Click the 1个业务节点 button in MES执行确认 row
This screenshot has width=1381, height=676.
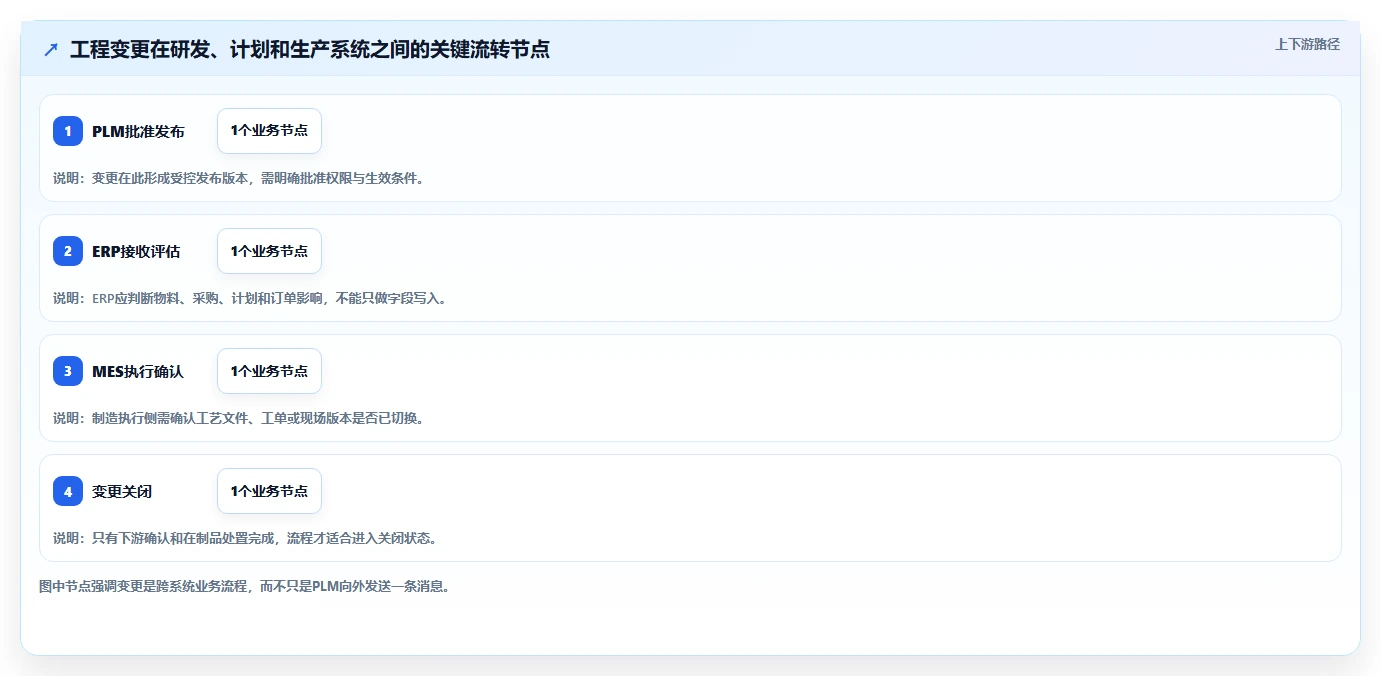click(x=269, y=371)
